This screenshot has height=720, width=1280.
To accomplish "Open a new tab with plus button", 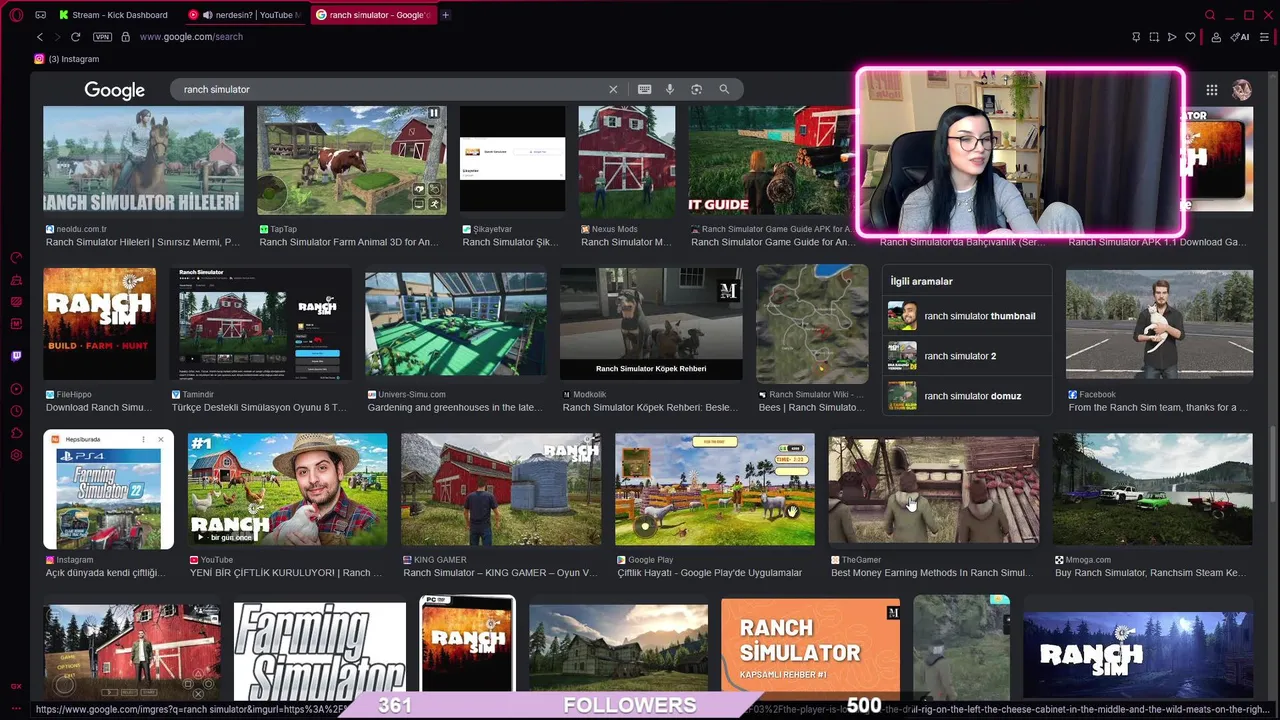I will pyautogui.click(x=445, y=15).
